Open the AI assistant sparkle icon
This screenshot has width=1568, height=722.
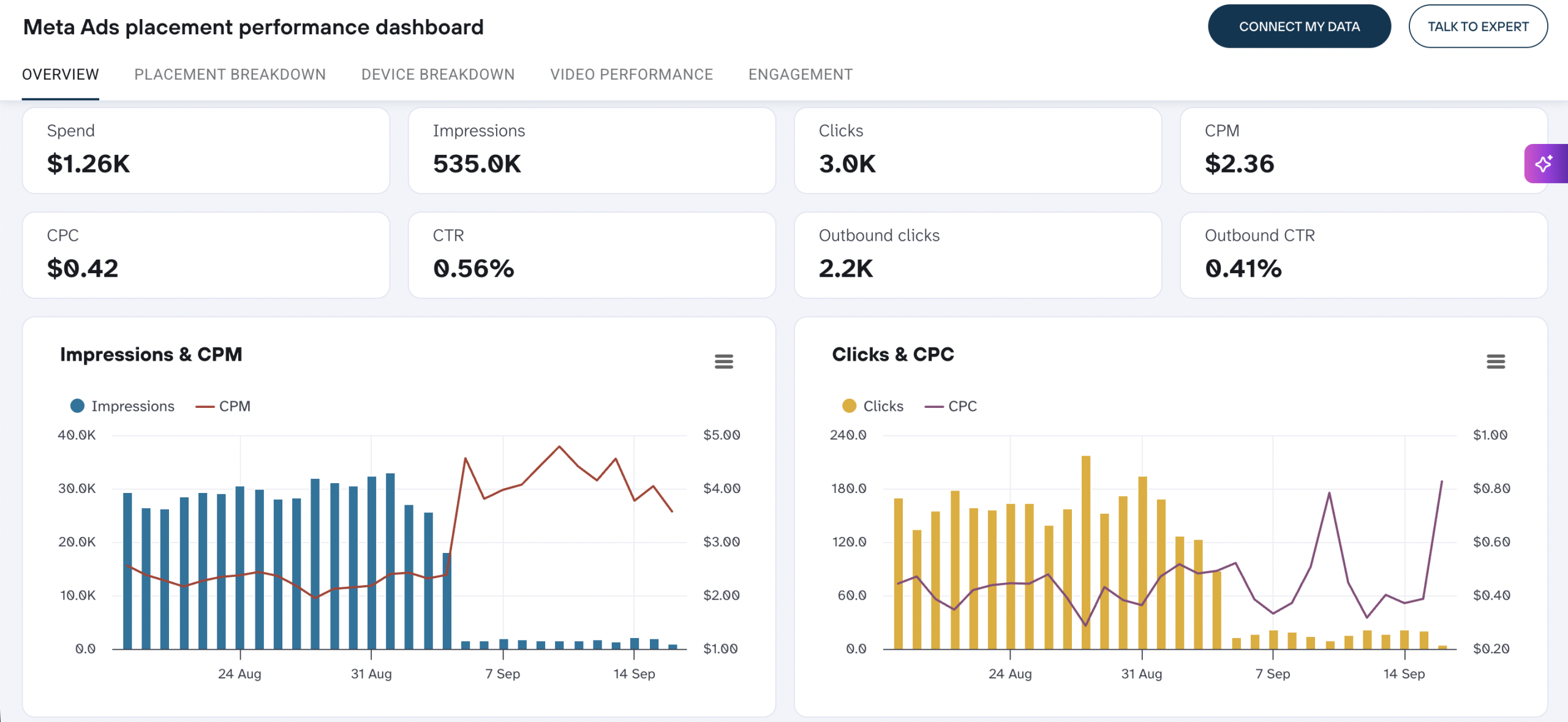click(x=1545, y=164)
